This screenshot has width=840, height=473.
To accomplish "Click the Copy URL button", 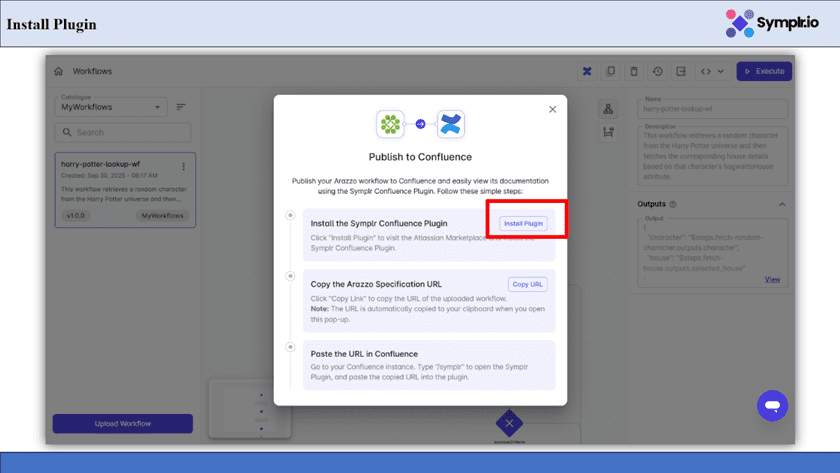I will pyautogui.click(x=527, y=284).
